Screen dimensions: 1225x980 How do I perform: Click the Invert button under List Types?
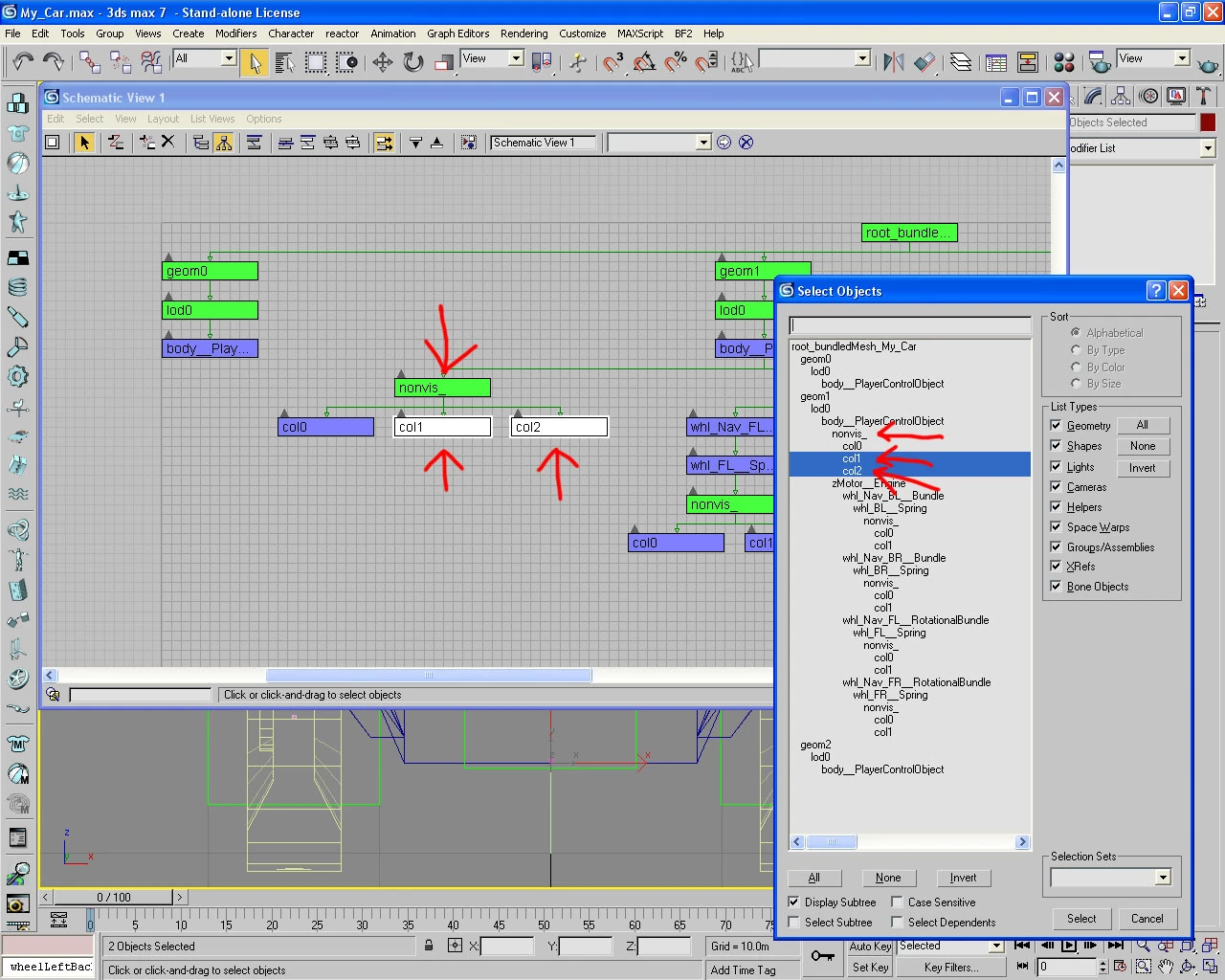click(1142, 468)
